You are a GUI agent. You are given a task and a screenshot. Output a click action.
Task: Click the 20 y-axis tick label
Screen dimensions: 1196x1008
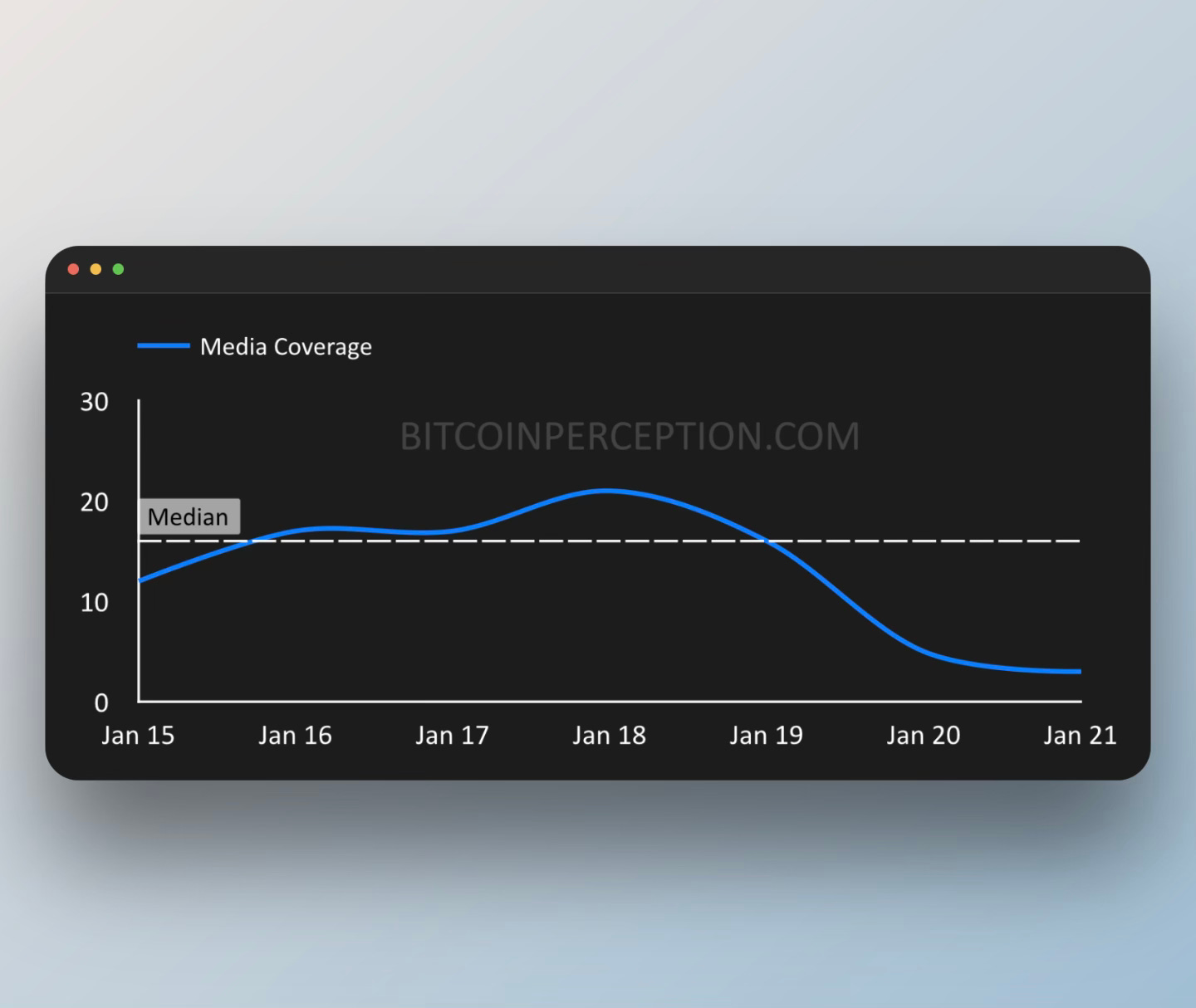(x=95, y=502)
